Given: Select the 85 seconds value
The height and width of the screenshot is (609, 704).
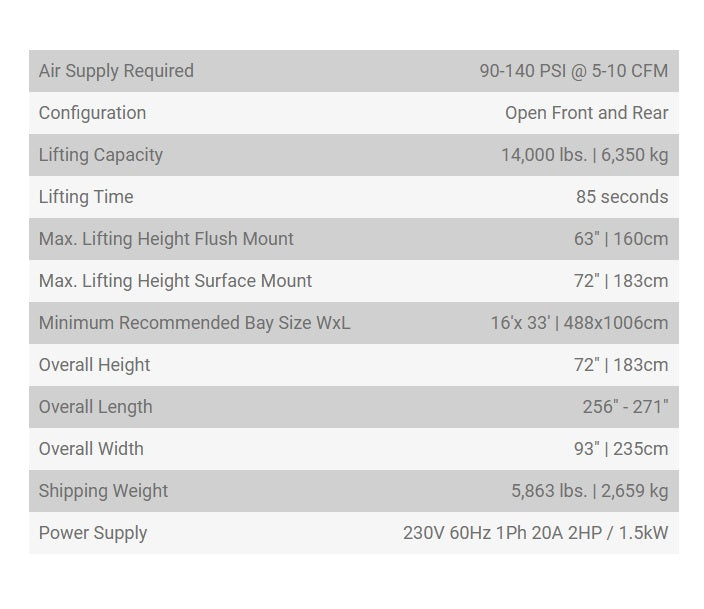Looking at the screenshot, I should tap(621, 197).
